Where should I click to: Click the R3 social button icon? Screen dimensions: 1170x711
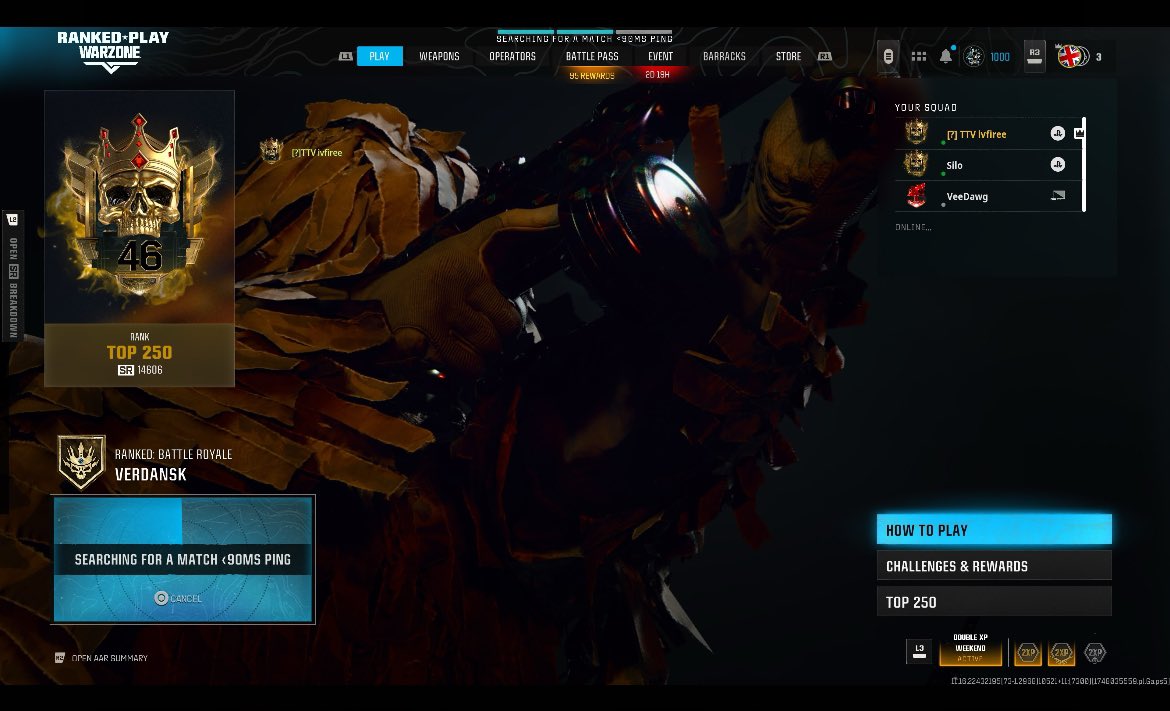[x=1034, y=56]
